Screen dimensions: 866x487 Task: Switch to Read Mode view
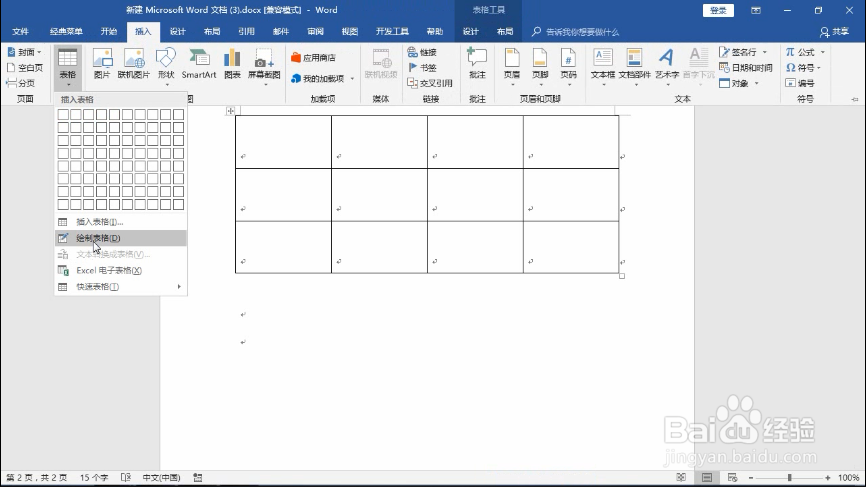point(682,478)
